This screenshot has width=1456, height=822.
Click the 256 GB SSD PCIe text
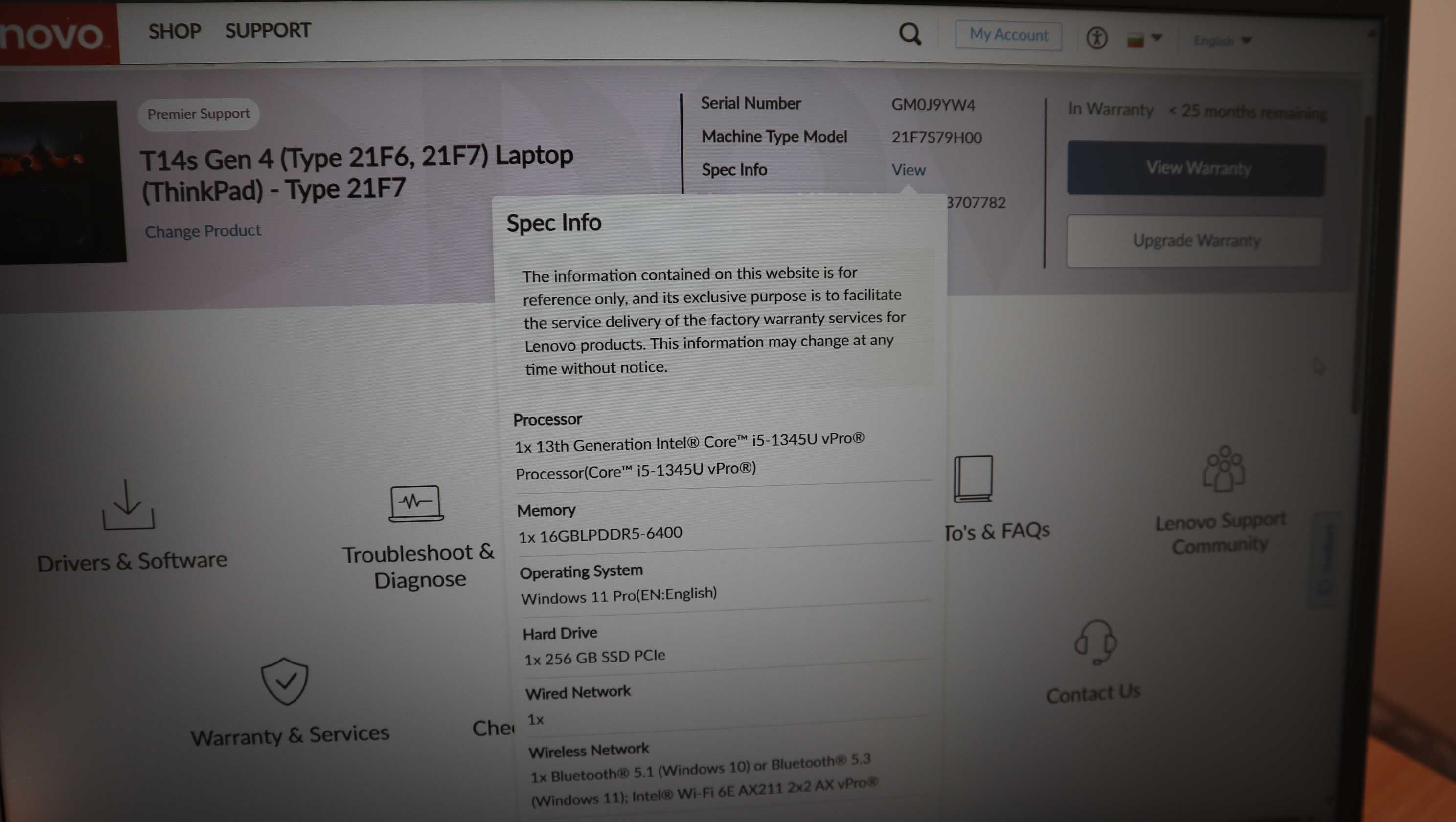click(x=594, y=657)
